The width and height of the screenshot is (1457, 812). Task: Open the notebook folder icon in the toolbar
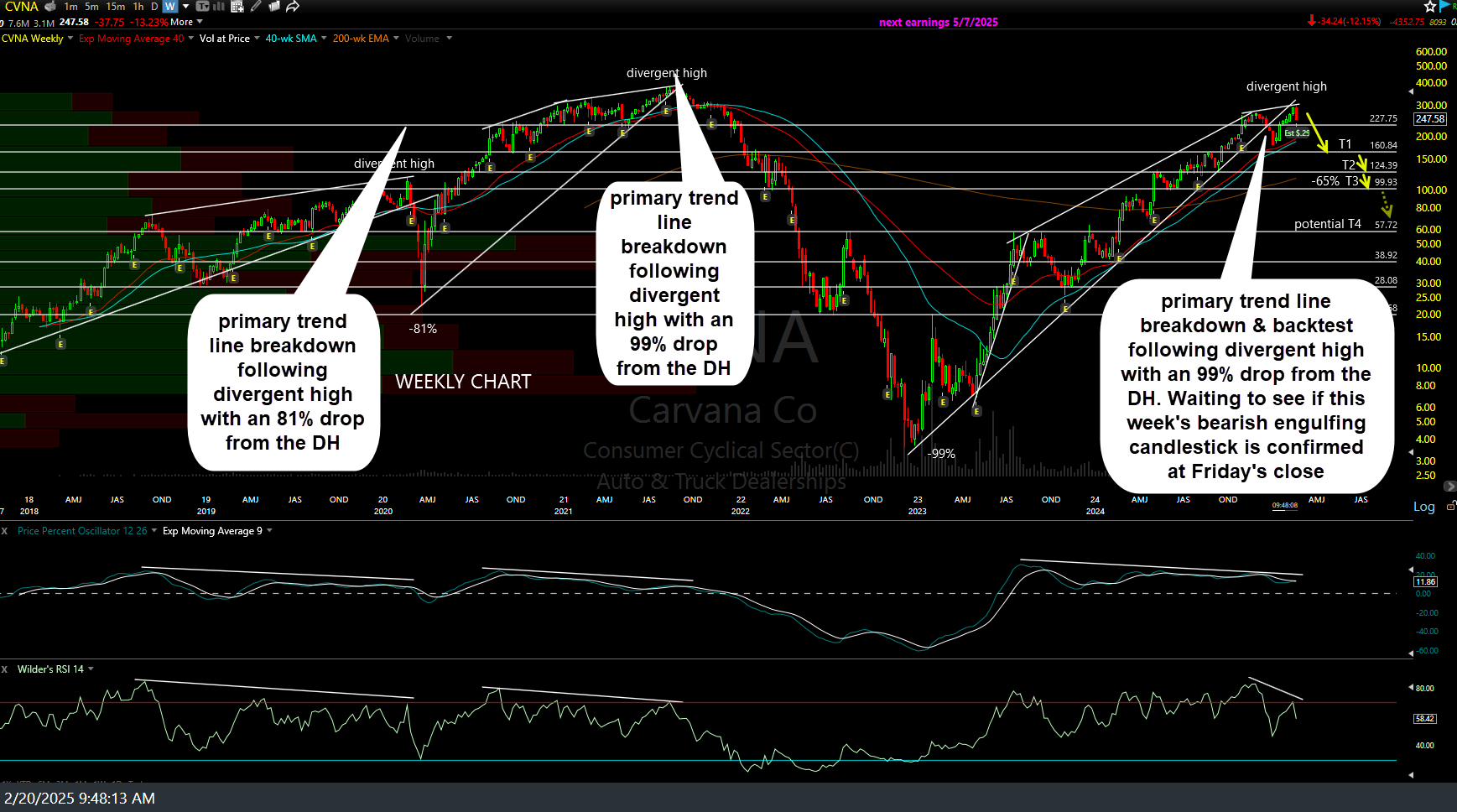click(x=273, y=6)
